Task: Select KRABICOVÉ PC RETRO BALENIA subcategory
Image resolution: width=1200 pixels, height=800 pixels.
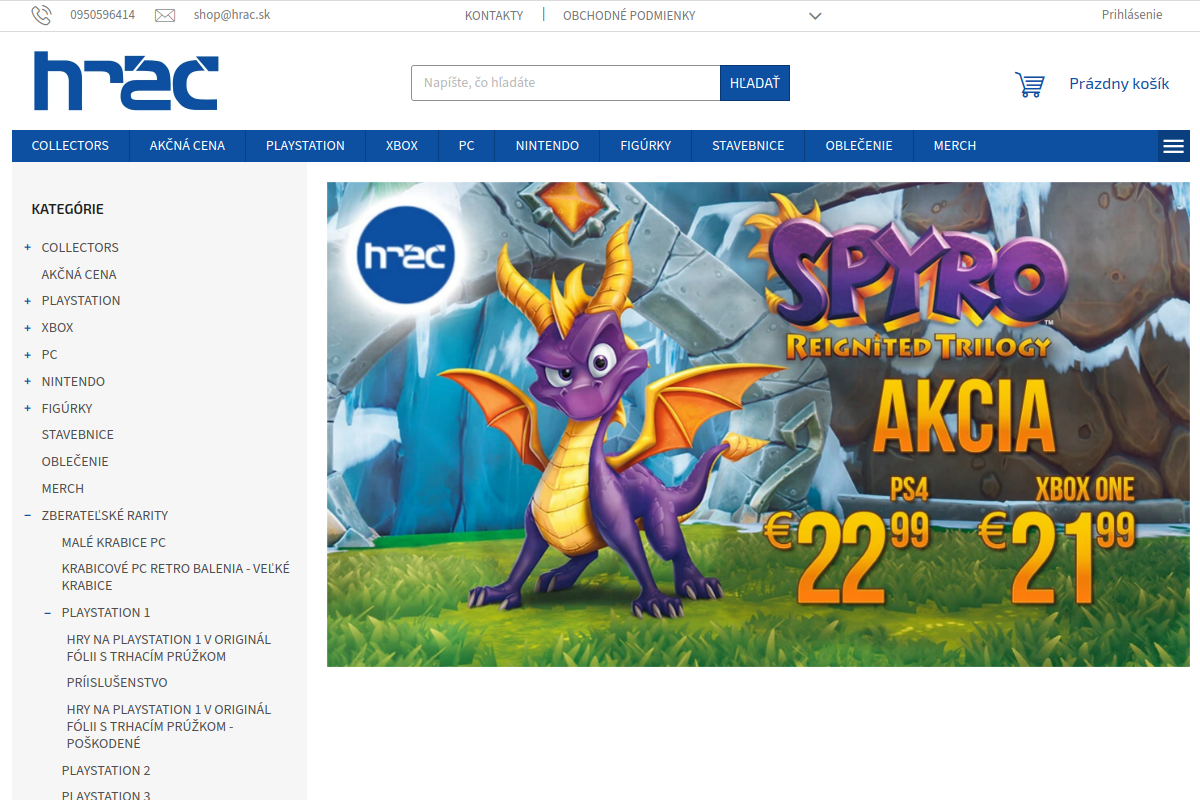Action: 176,577
